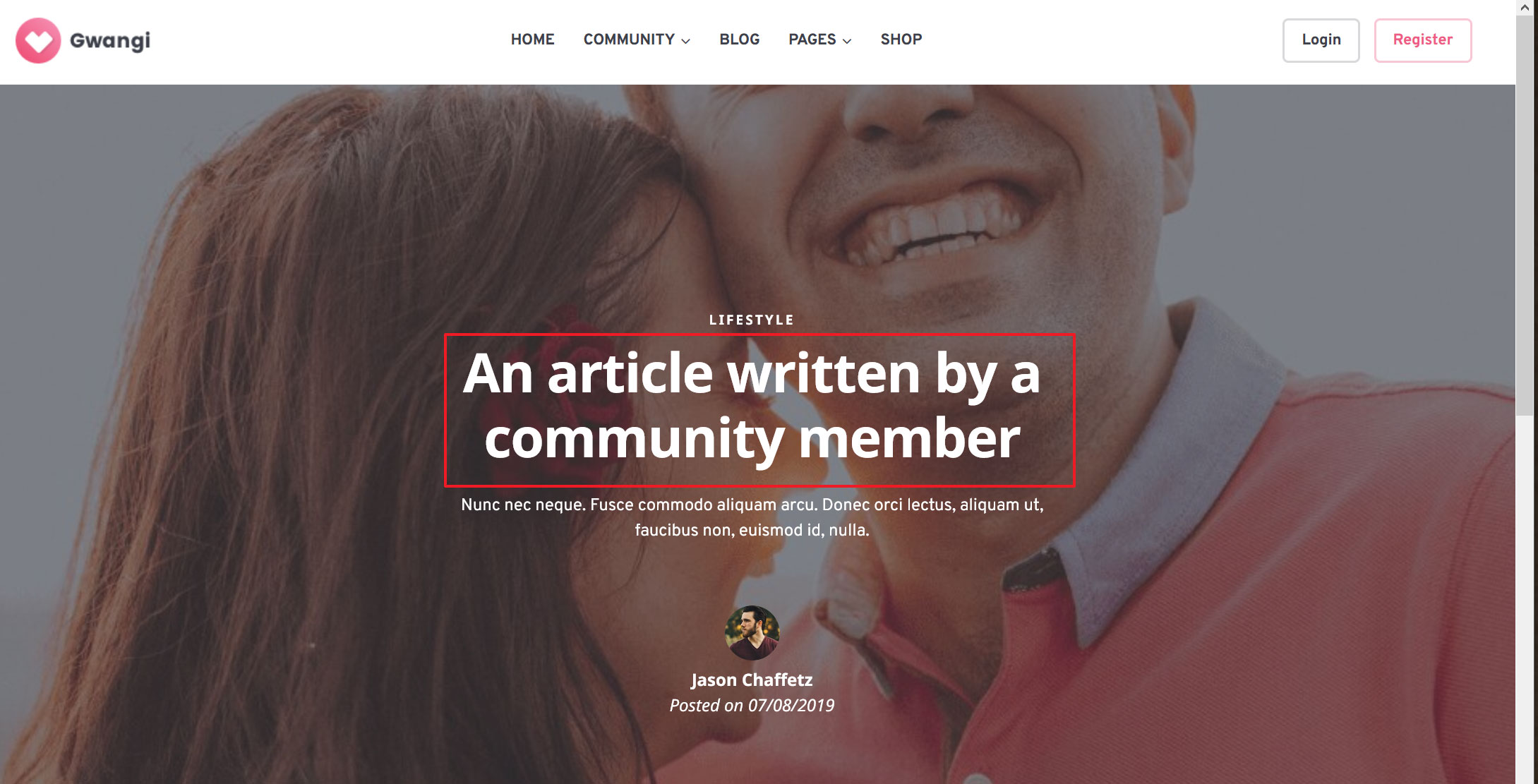Screen dimensions: 1538x784
Task: Click the Gwangi site name text
Action: click(x=110, y=40)
